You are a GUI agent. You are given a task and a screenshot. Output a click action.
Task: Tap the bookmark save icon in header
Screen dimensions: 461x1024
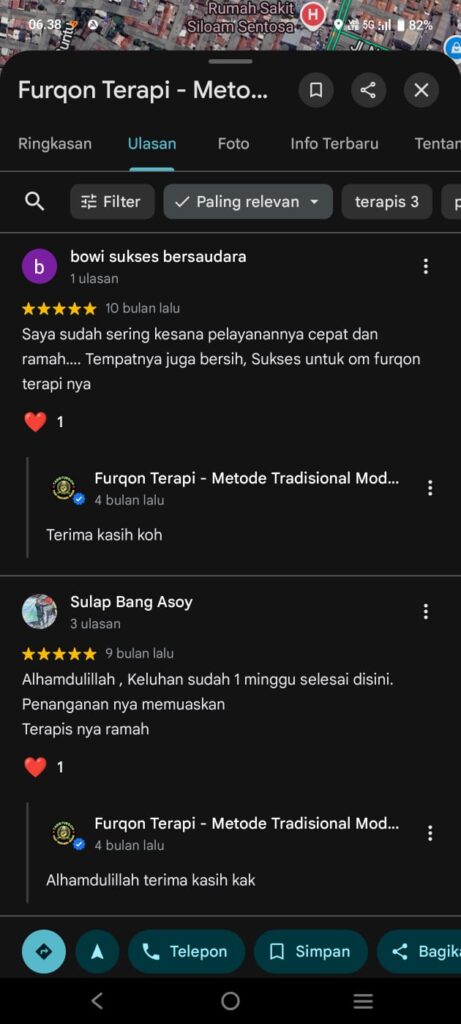point(316,90)
